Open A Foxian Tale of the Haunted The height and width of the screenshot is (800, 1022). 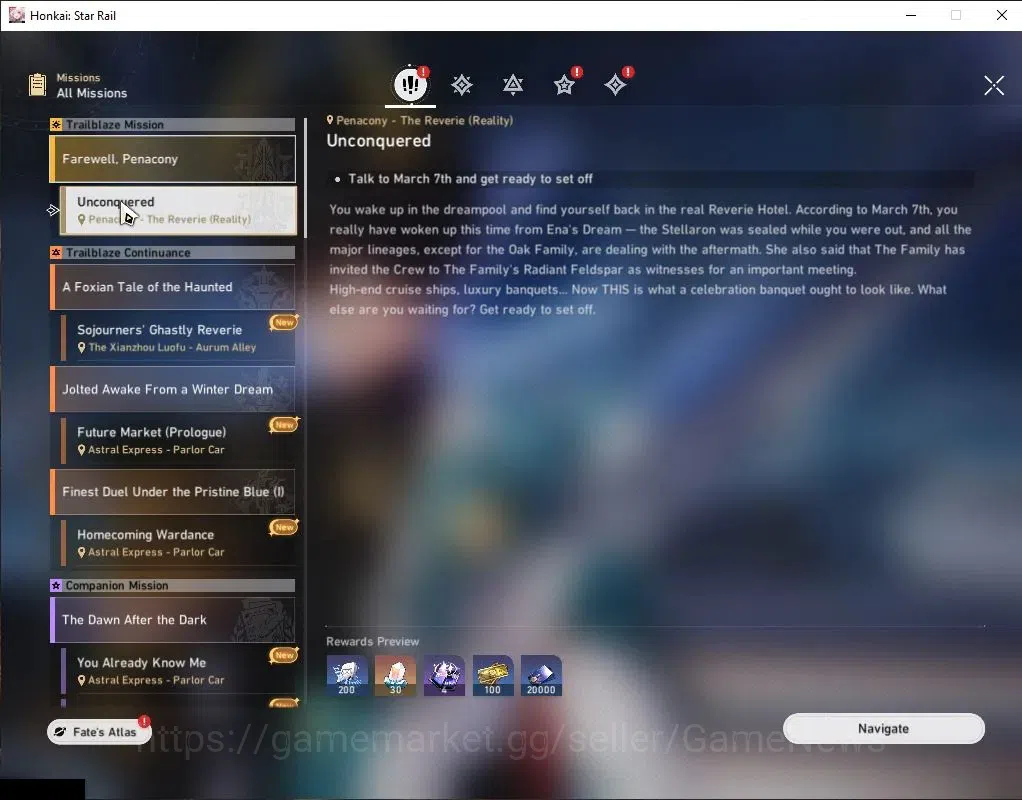(x=173, y=287)
